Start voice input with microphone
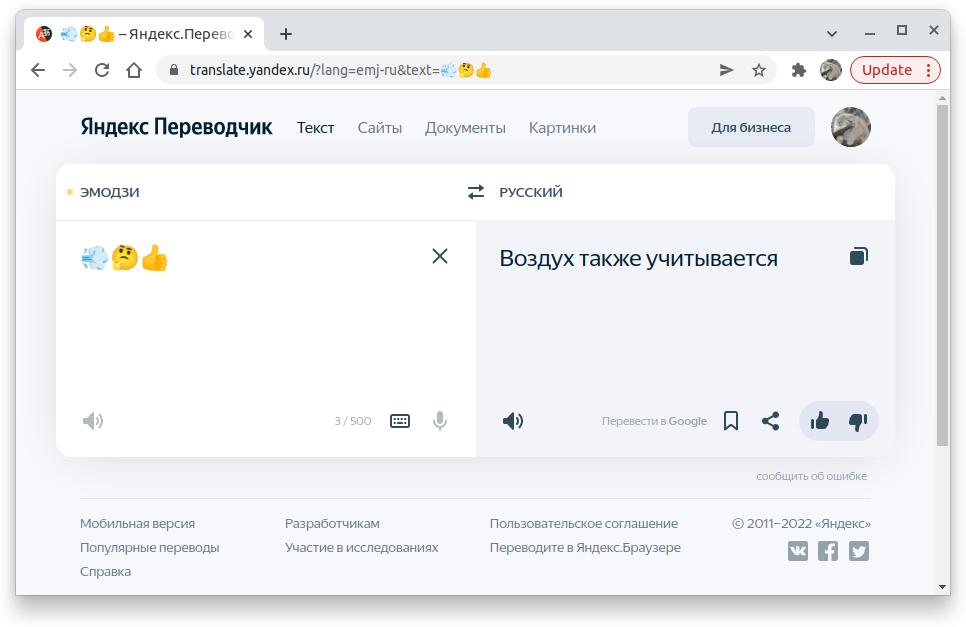Image resolution: width=966 pixels, height=627 pixels. (x=440, y=421)
